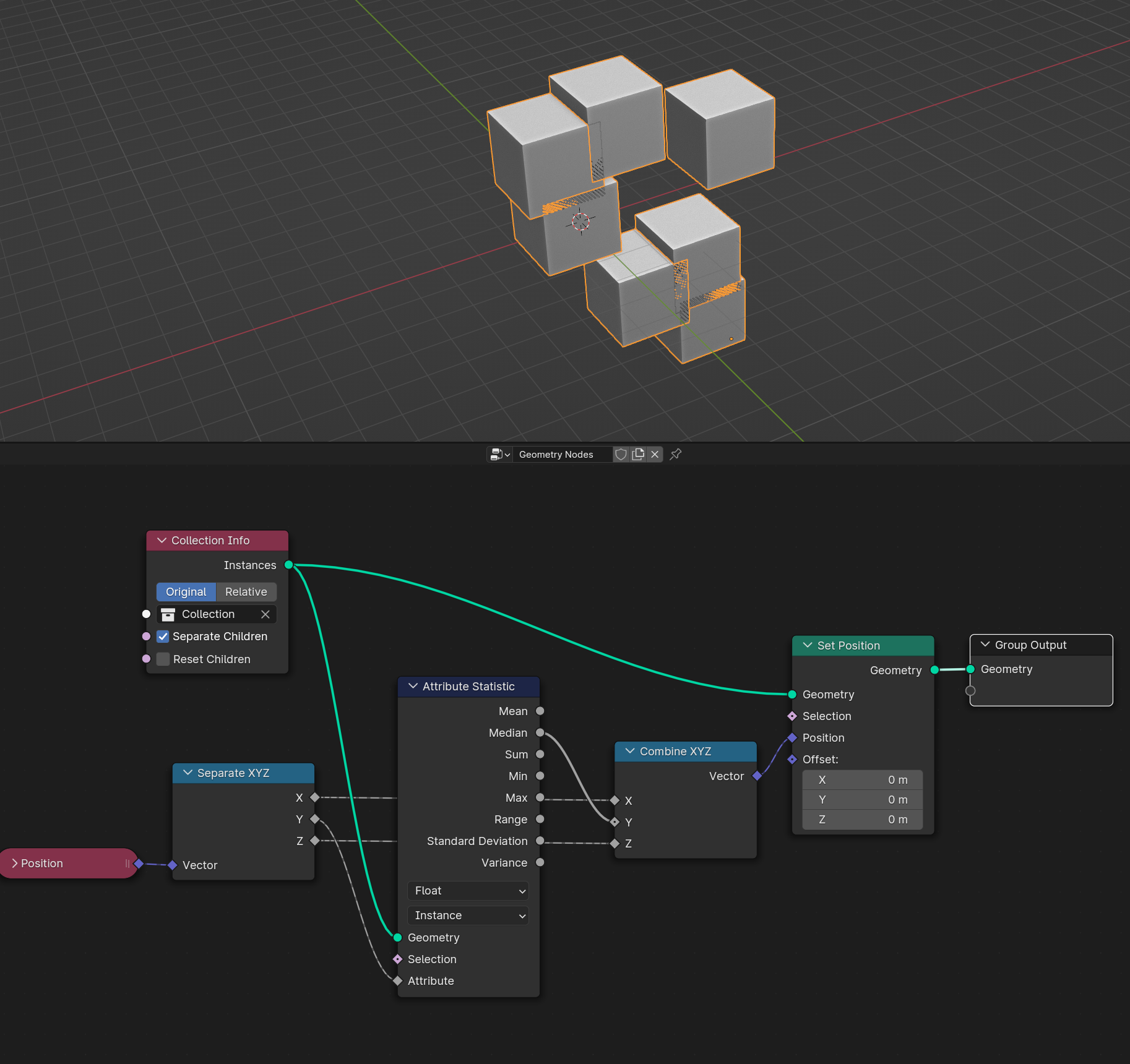
Task: Click Offset Y value field
Action: tap(863, 800)
